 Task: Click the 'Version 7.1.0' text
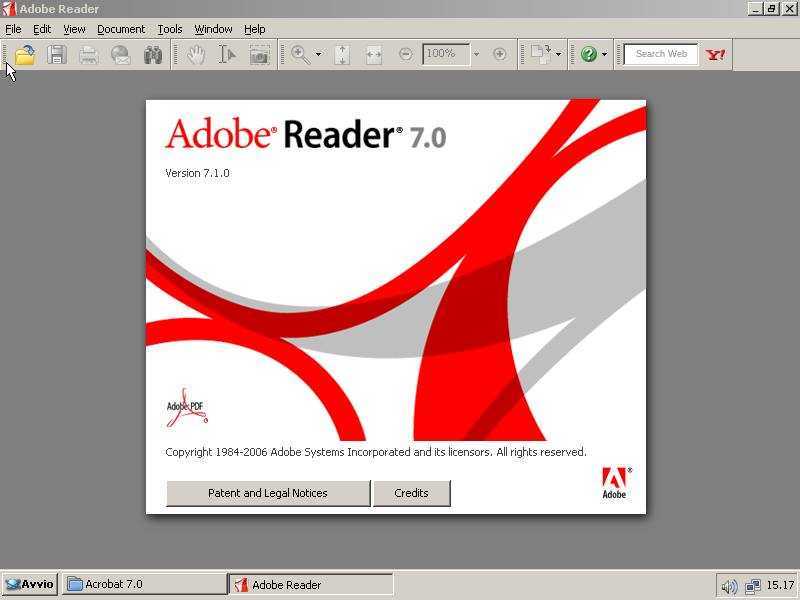click(197, 173)
